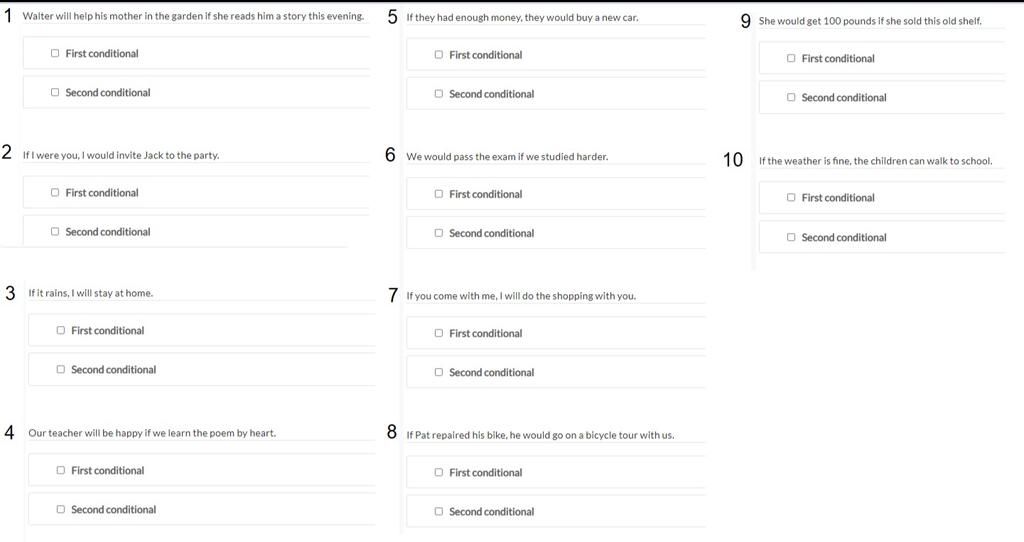Image resolution: width=1024 pixels, height=542 pixels.
Task: Check Second conditional for question 5
Action: click(x=439, y=94)
